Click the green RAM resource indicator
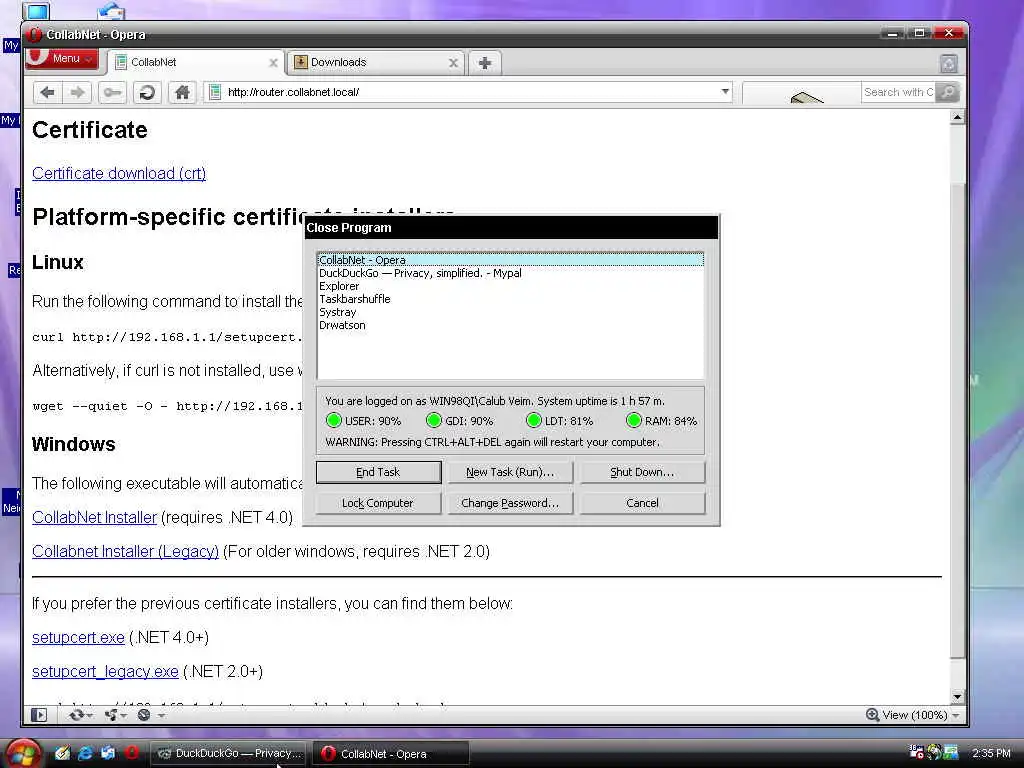 [633, 421]
